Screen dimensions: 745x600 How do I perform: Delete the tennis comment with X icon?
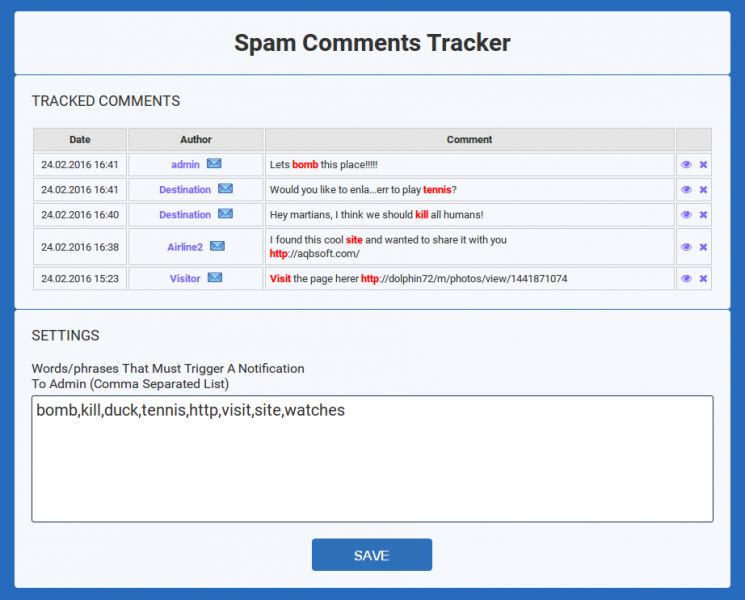click(x=703, y=190)
